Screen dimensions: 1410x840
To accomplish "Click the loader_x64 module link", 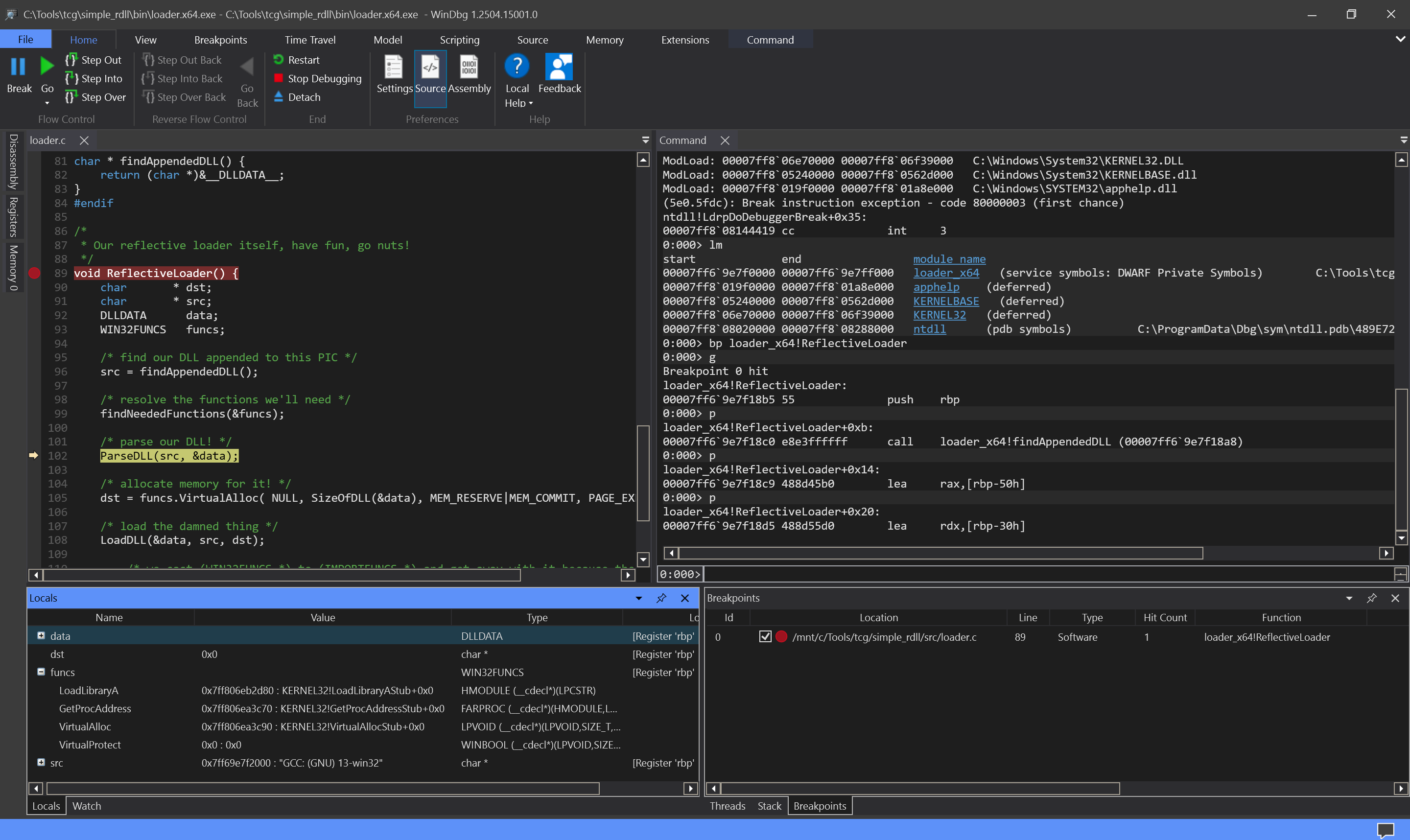I will tap(946, 273).
